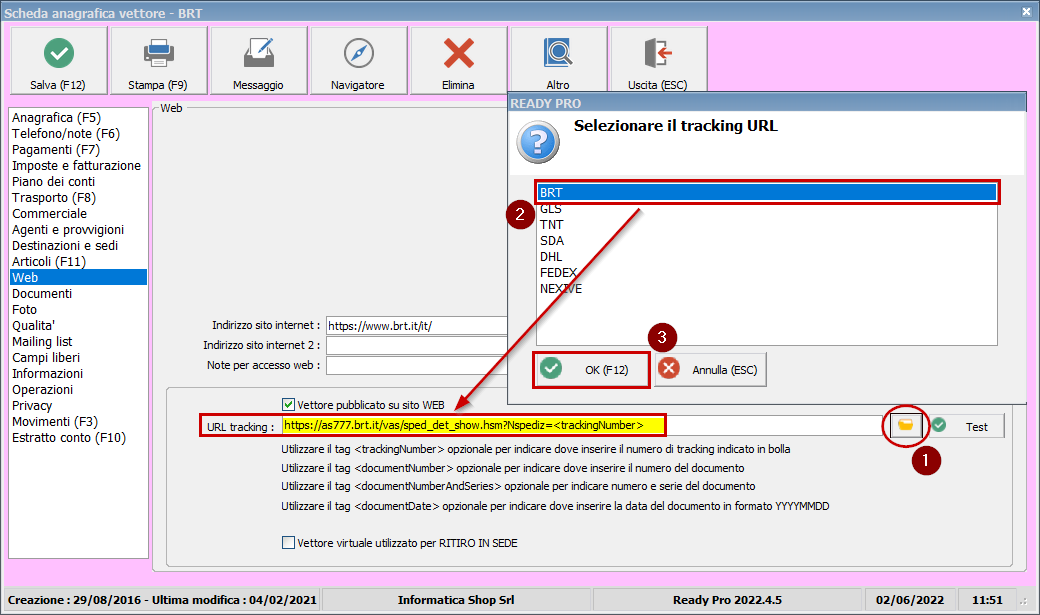The width and height of the screenshot is (1040, 615).
Task: Choose SDA from the tracking URL list
Action: point(767,240)
